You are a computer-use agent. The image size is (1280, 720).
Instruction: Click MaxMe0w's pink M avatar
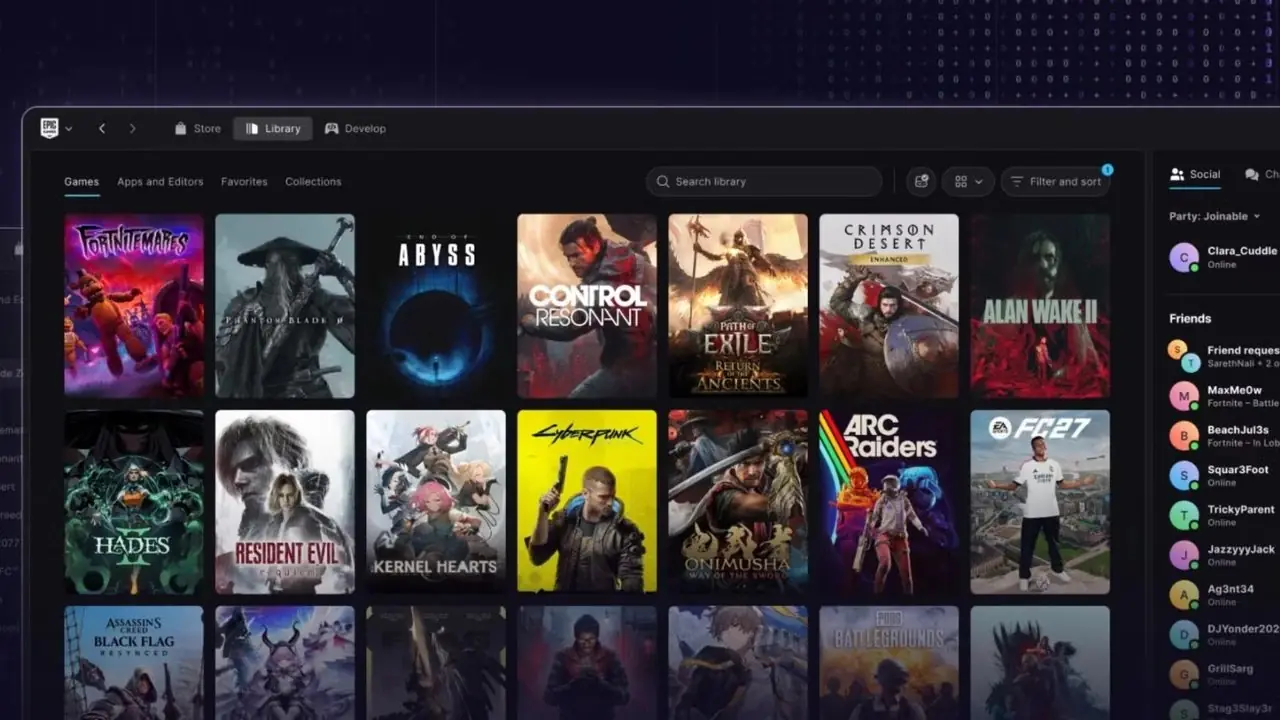[1184, 396]
